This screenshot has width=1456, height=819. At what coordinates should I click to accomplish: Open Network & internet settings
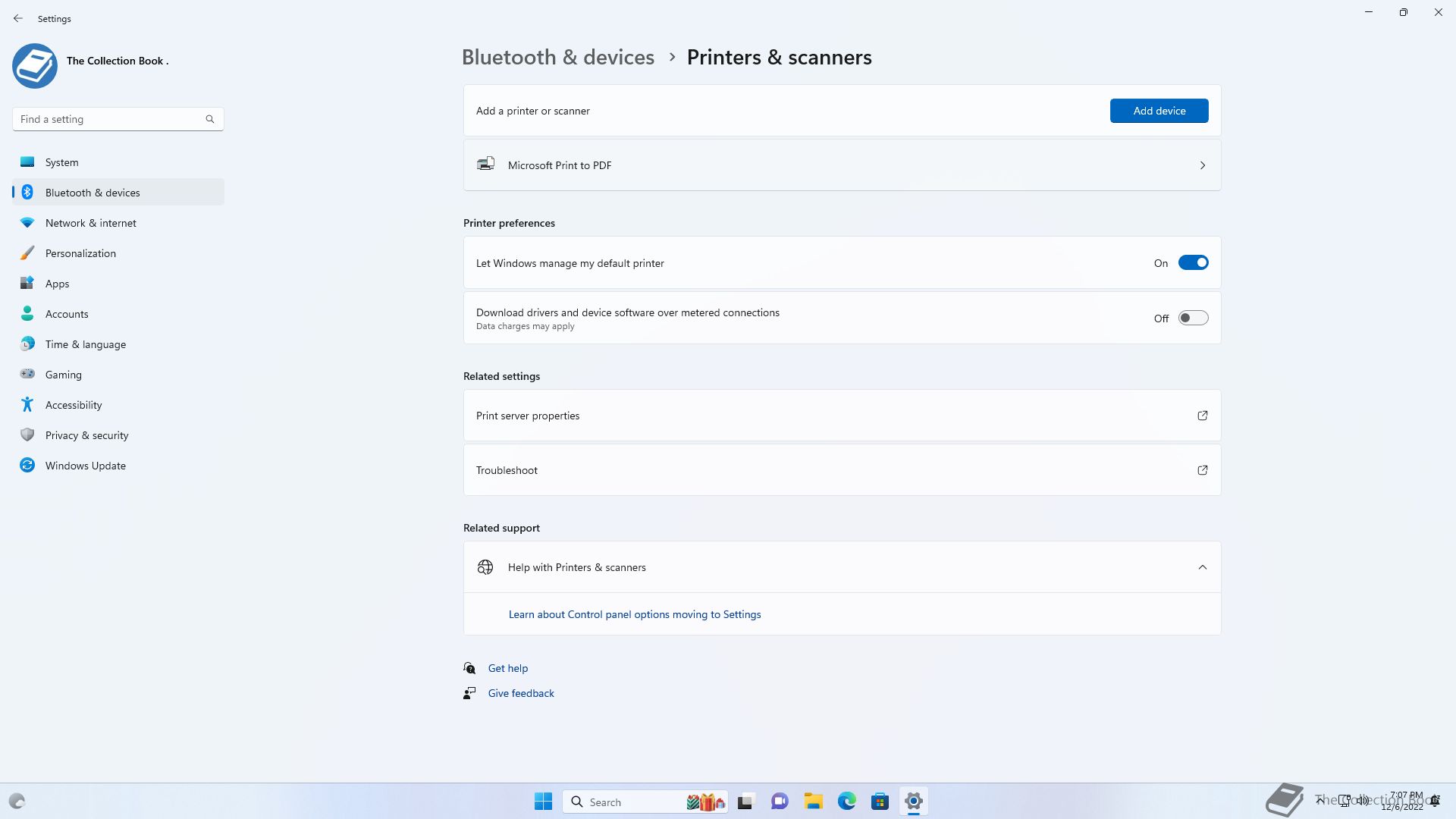pos(118,223)
